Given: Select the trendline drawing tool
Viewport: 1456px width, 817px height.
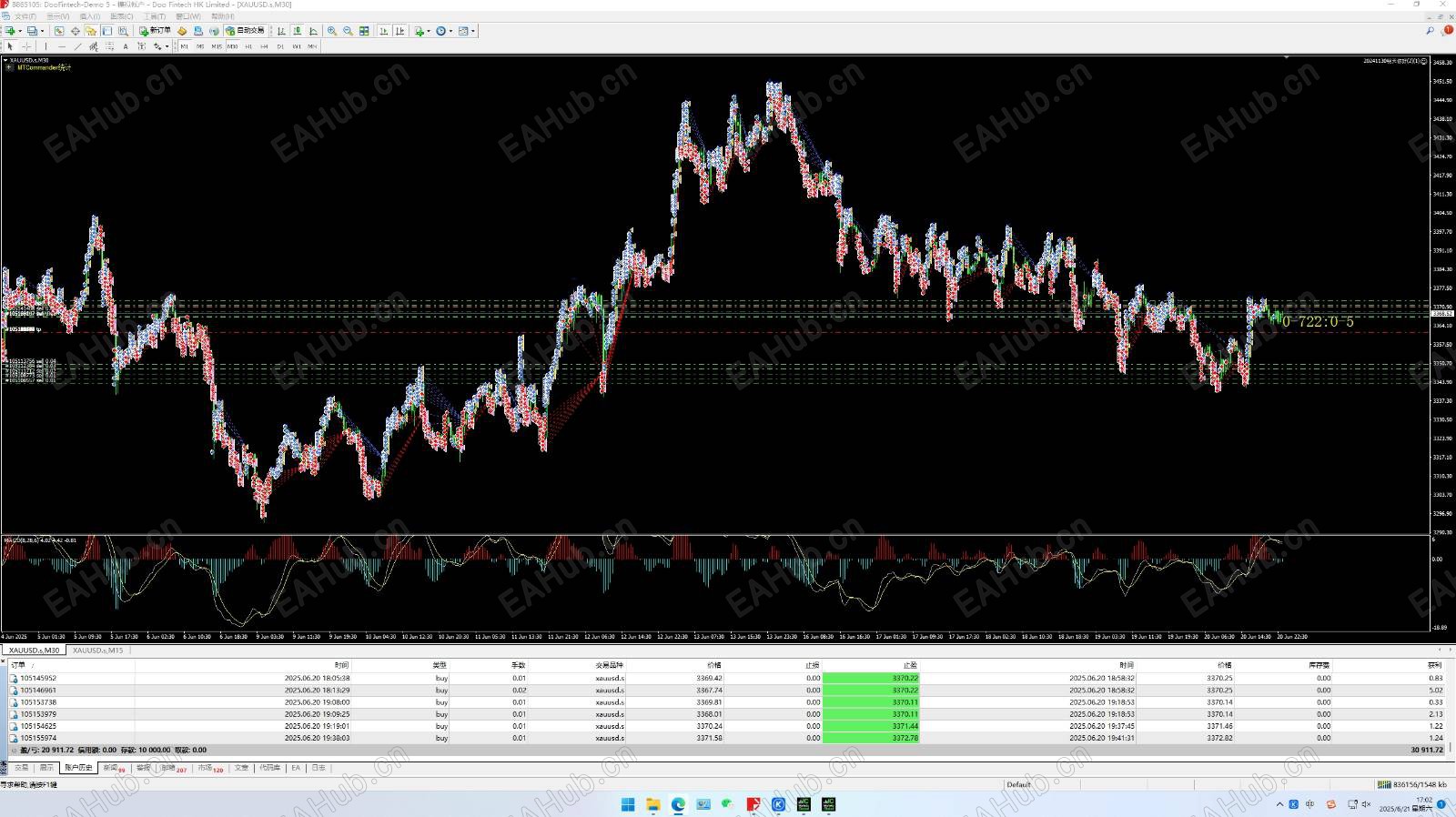Looking at the screenshot, I should [x=77, y=46].
